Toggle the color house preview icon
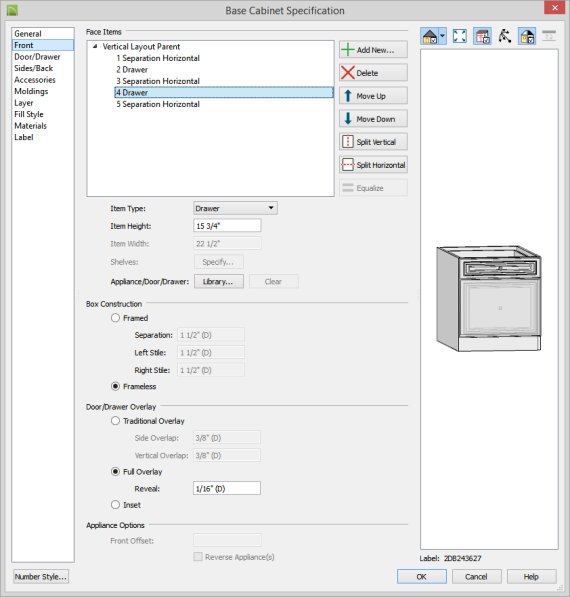Image resolution: width=570 pixels, height=597 pixels. pyautogui.click(x=527, y=36)
